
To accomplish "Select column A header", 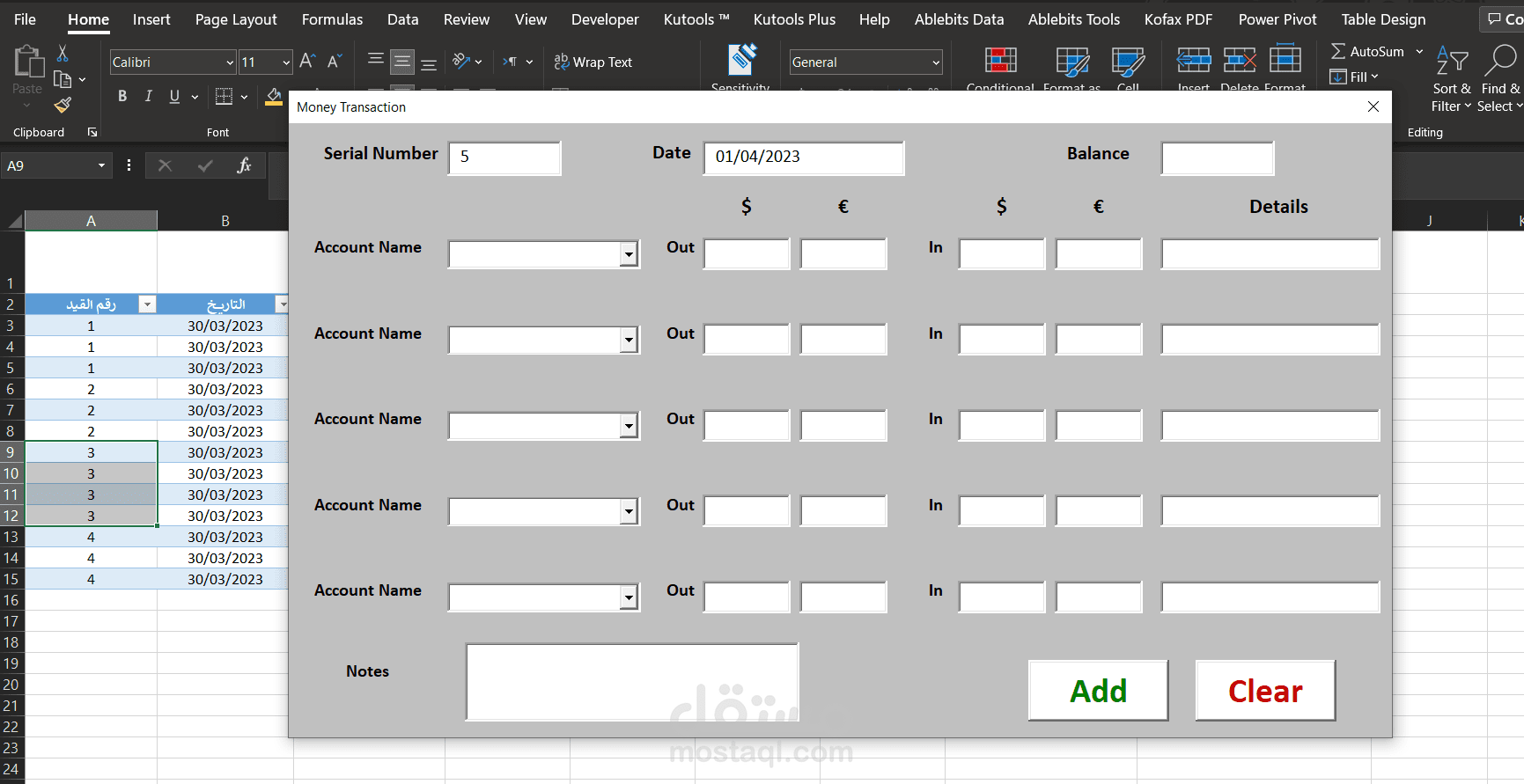I will tap(91, 221).
